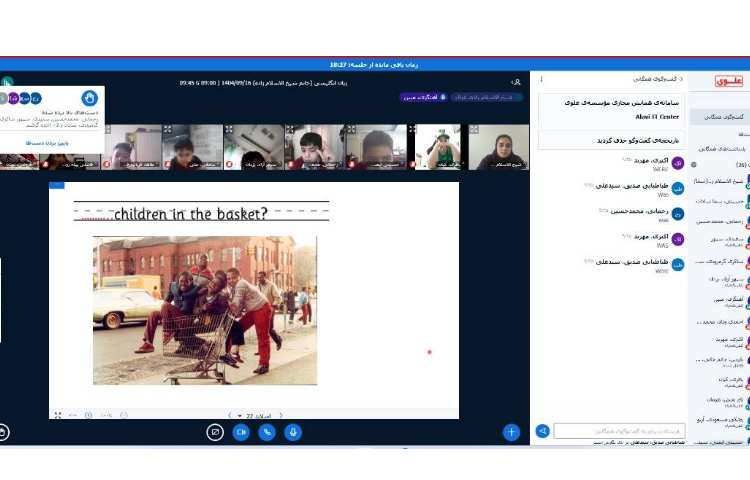This screenshot has width=750, height=480.
Task: Toggle fullscreen for the presentation
Action: (57, 415)
